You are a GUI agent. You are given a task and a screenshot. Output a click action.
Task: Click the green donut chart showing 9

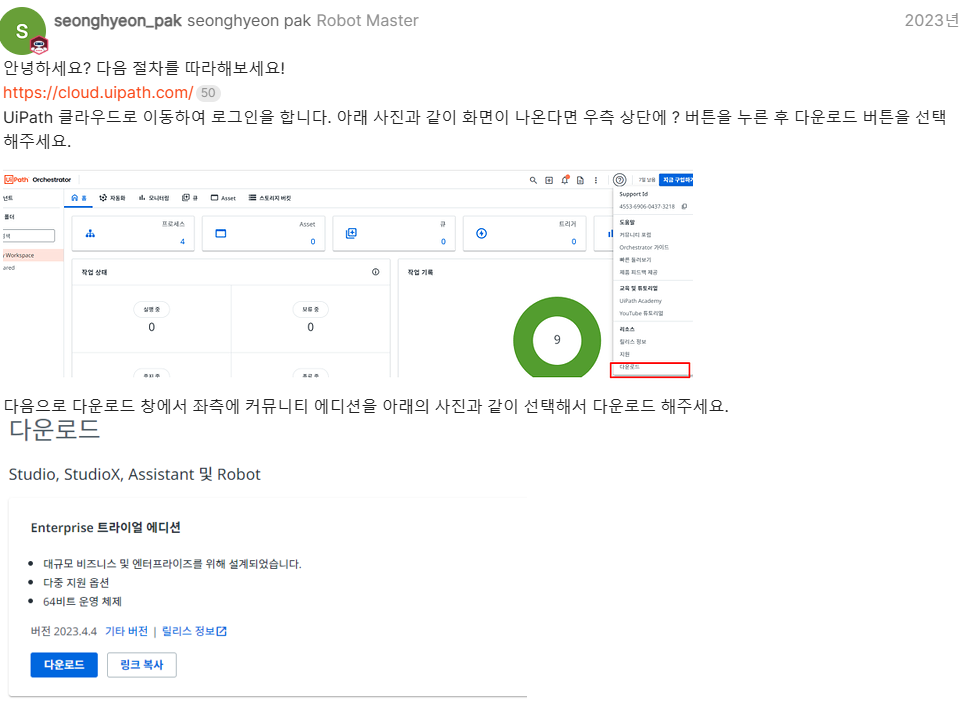(557, 338)
